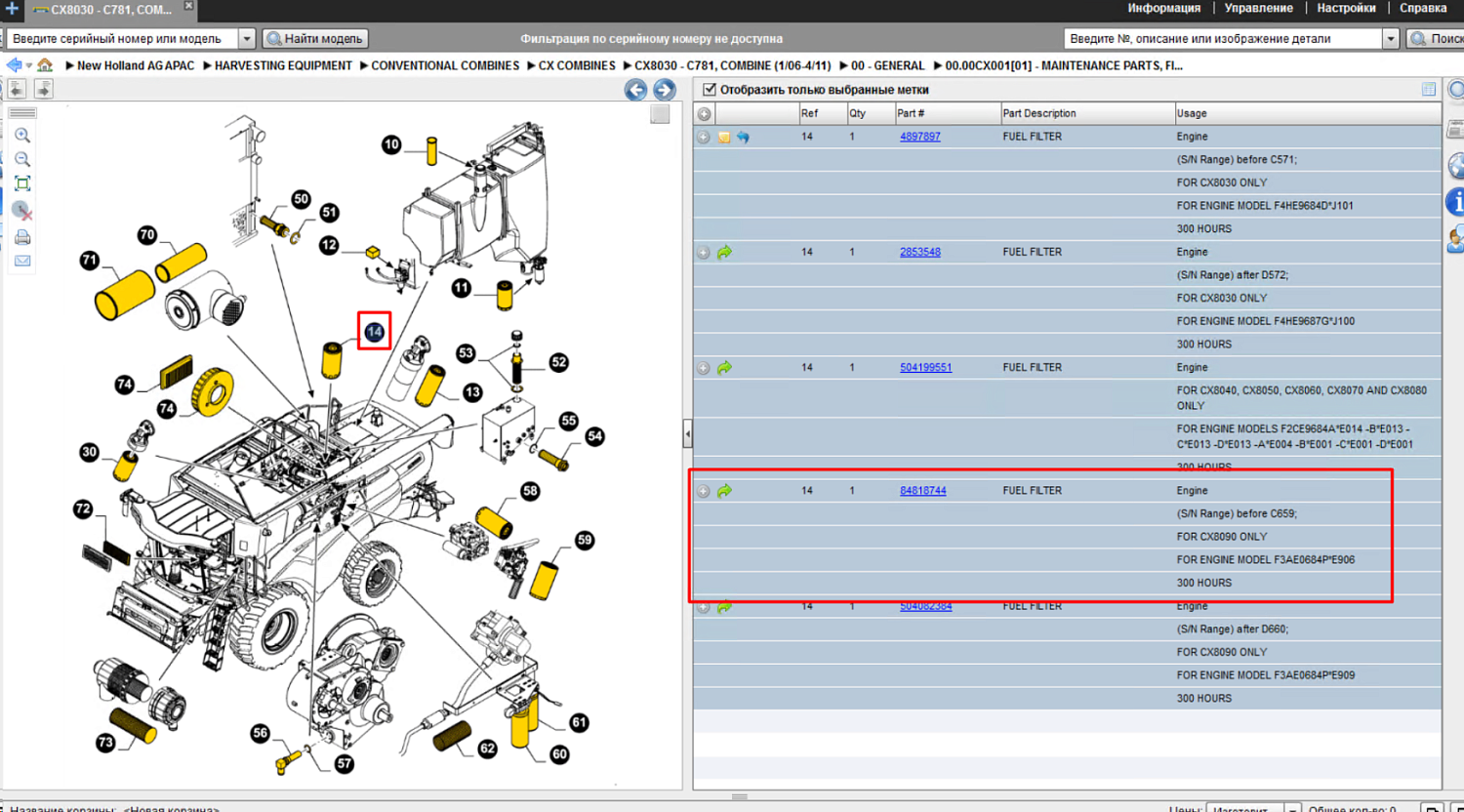The width and height of the screenshot is (1464, 812).
Task: Select callout 30 in the diagram
Action: 90,452
